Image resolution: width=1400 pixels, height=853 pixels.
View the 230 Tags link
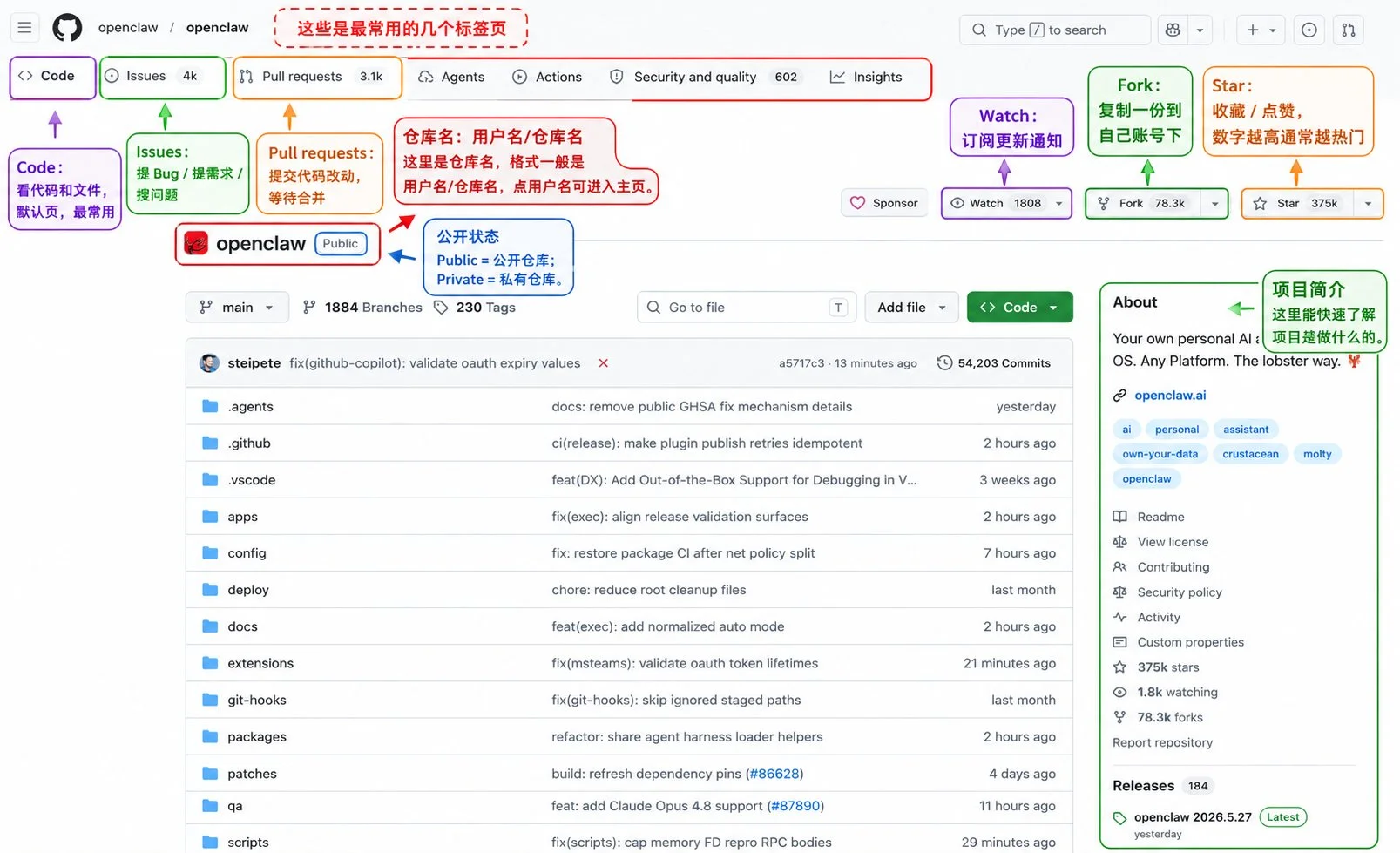coord(475,308)
